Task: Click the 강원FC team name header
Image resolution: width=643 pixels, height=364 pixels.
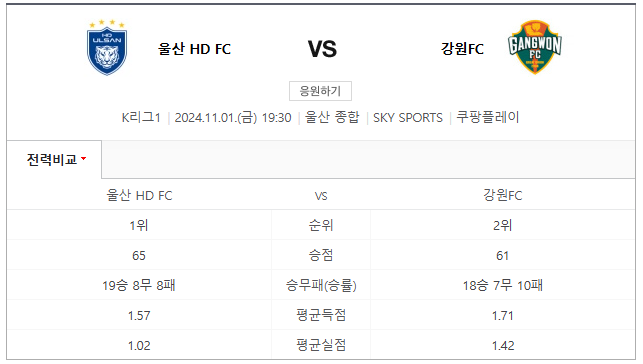Action: coord(462,49)
